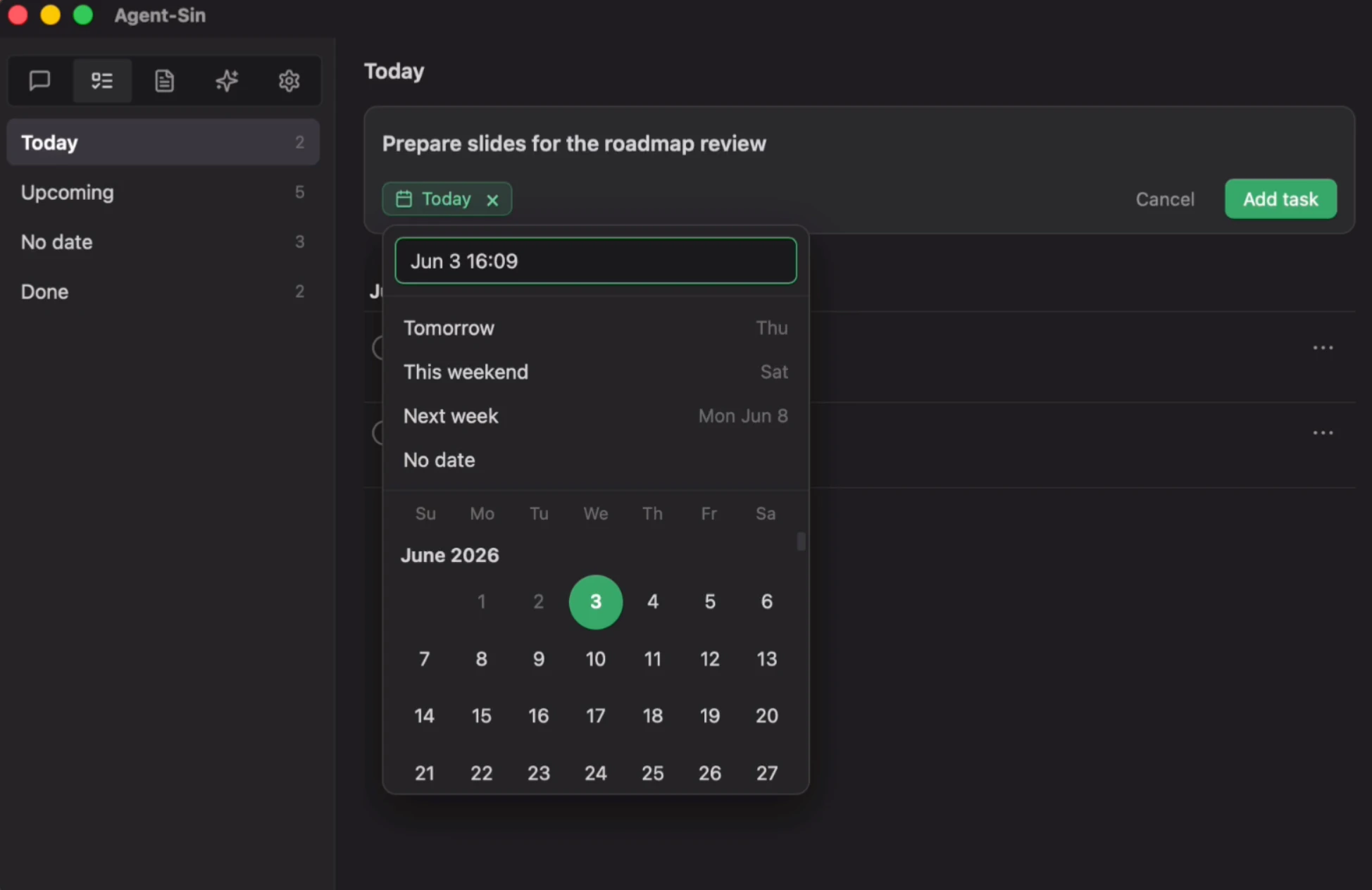Select June 13 in the calendar

pos(767,659)
